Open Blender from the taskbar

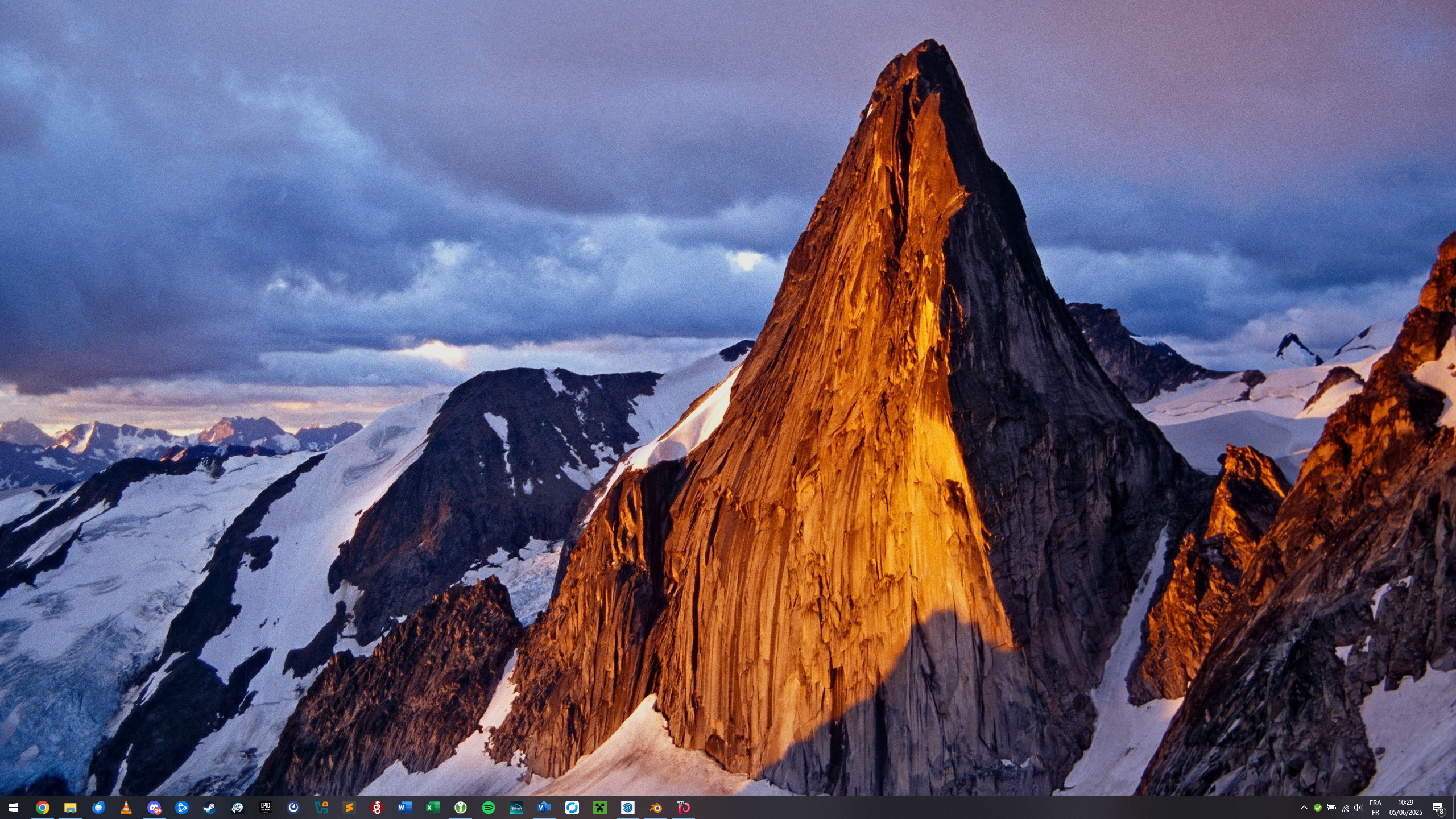(656, 808)
